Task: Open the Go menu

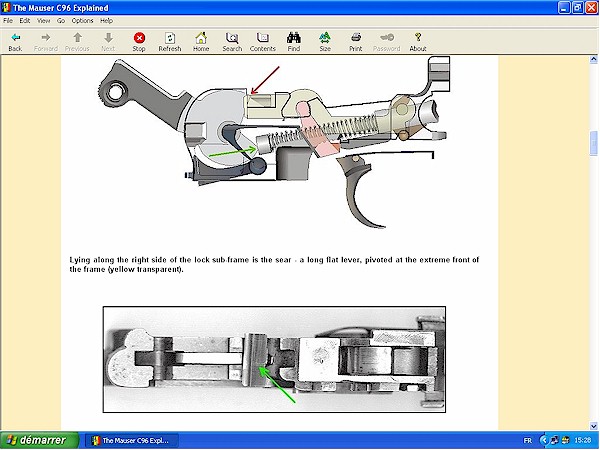Action: pyautogui.click(x=61, y=21)
